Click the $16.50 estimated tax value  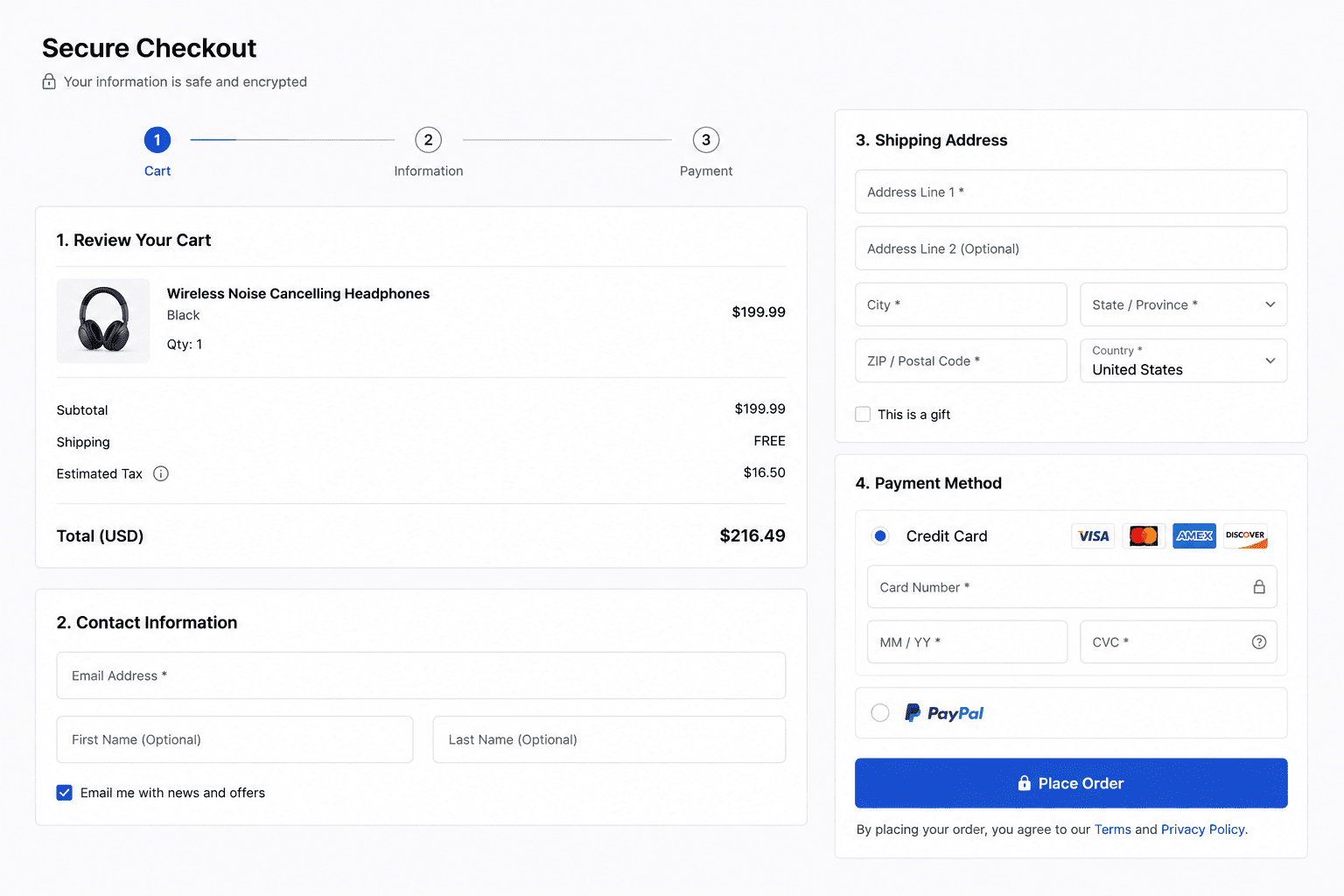pos(765,472)
